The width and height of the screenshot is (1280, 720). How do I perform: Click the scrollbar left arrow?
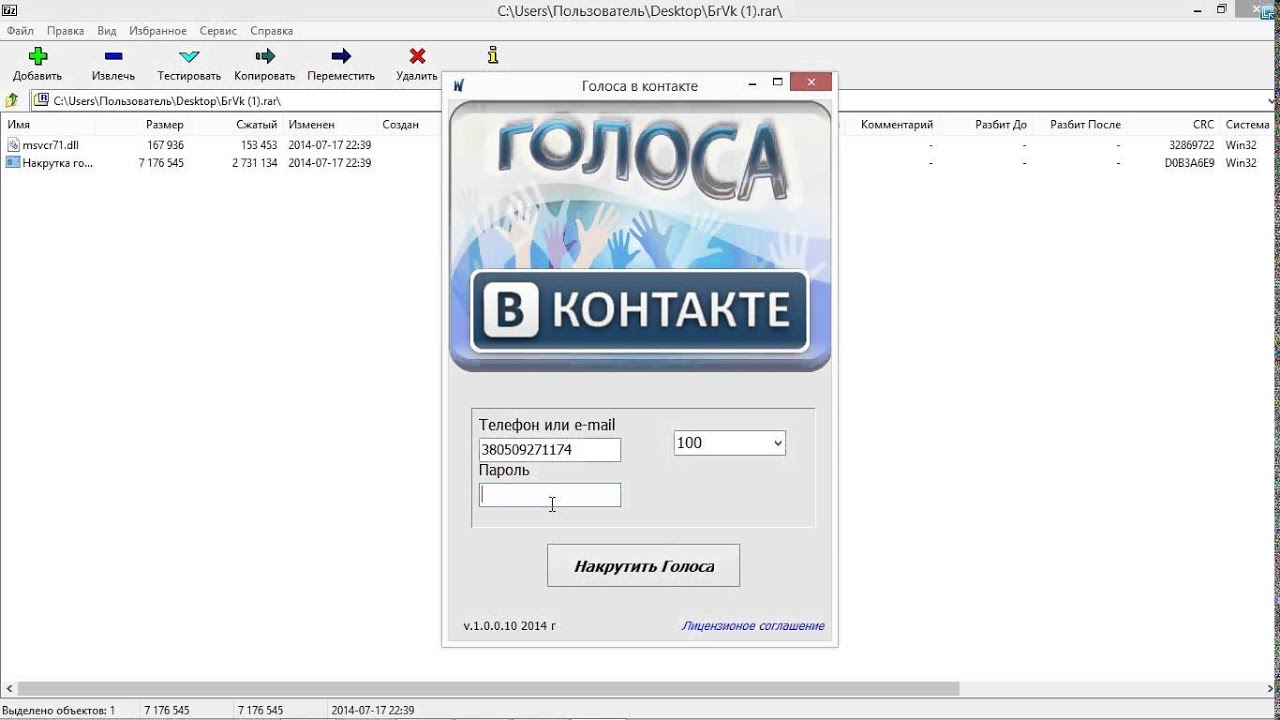9,689
